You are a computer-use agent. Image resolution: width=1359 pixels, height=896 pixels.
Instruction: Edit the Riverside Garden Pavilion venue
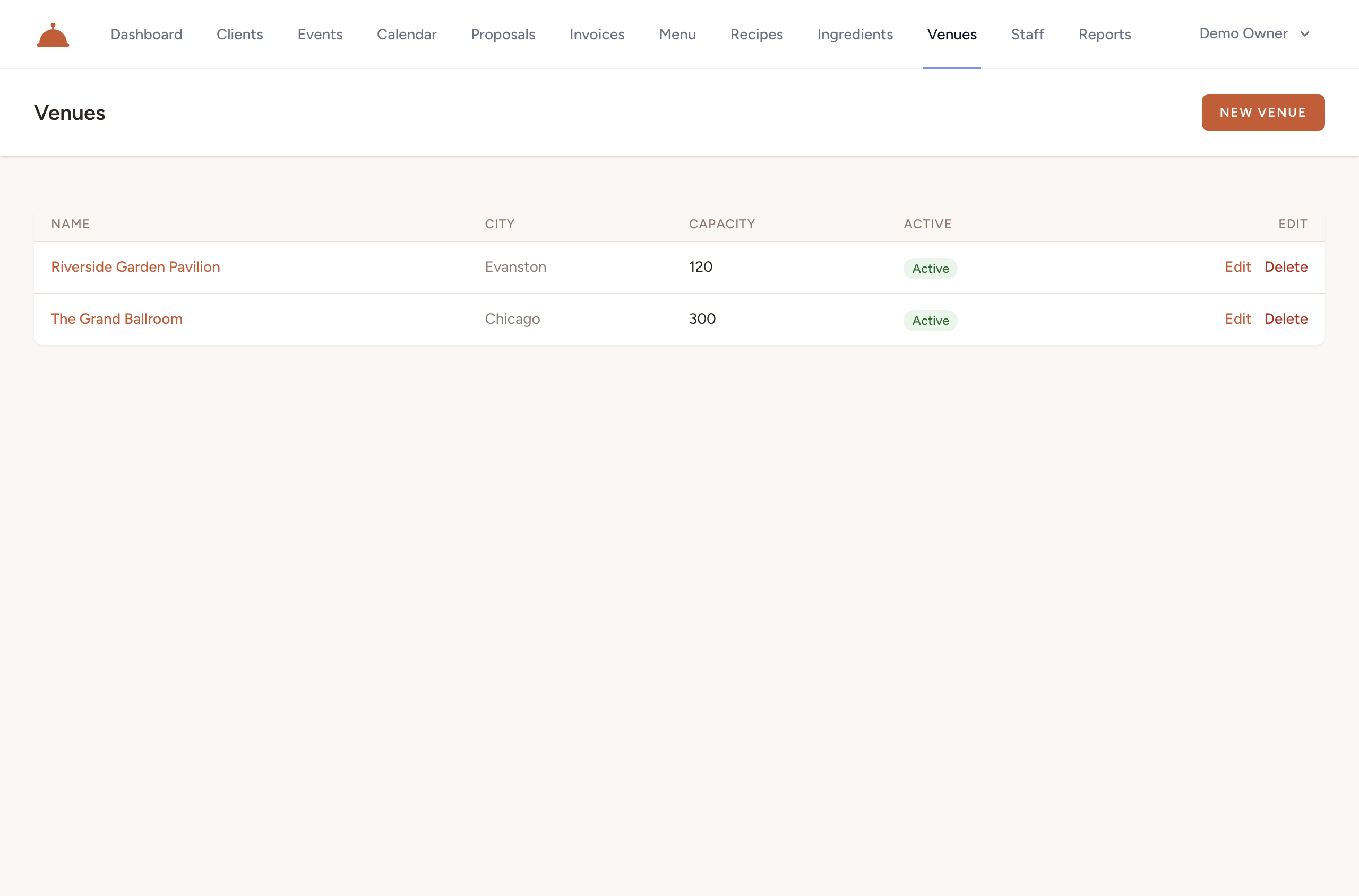[1238, 267]
